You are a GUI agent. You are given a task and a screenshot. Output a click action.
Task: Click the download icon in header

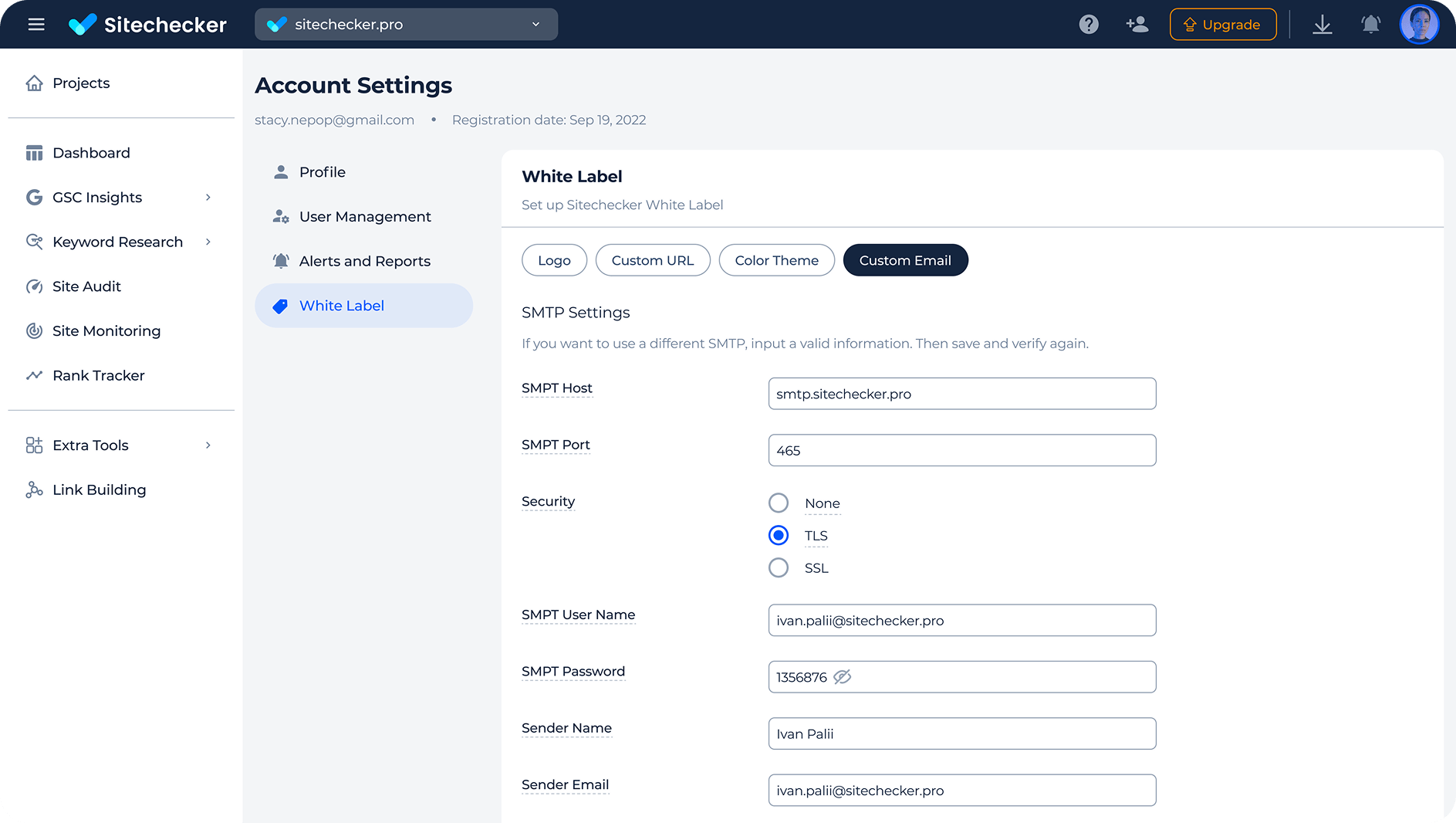coord(1323,25)
